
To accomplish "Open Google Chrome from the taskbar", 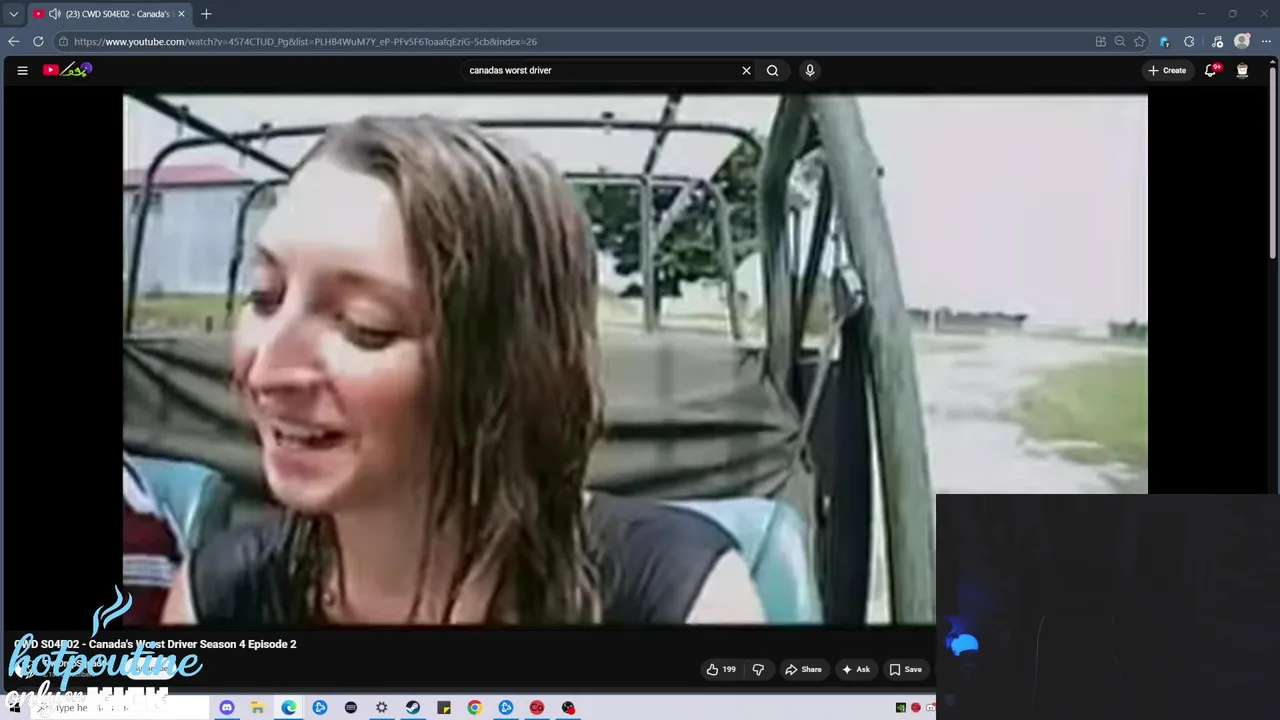I will [x=474, y=708].
